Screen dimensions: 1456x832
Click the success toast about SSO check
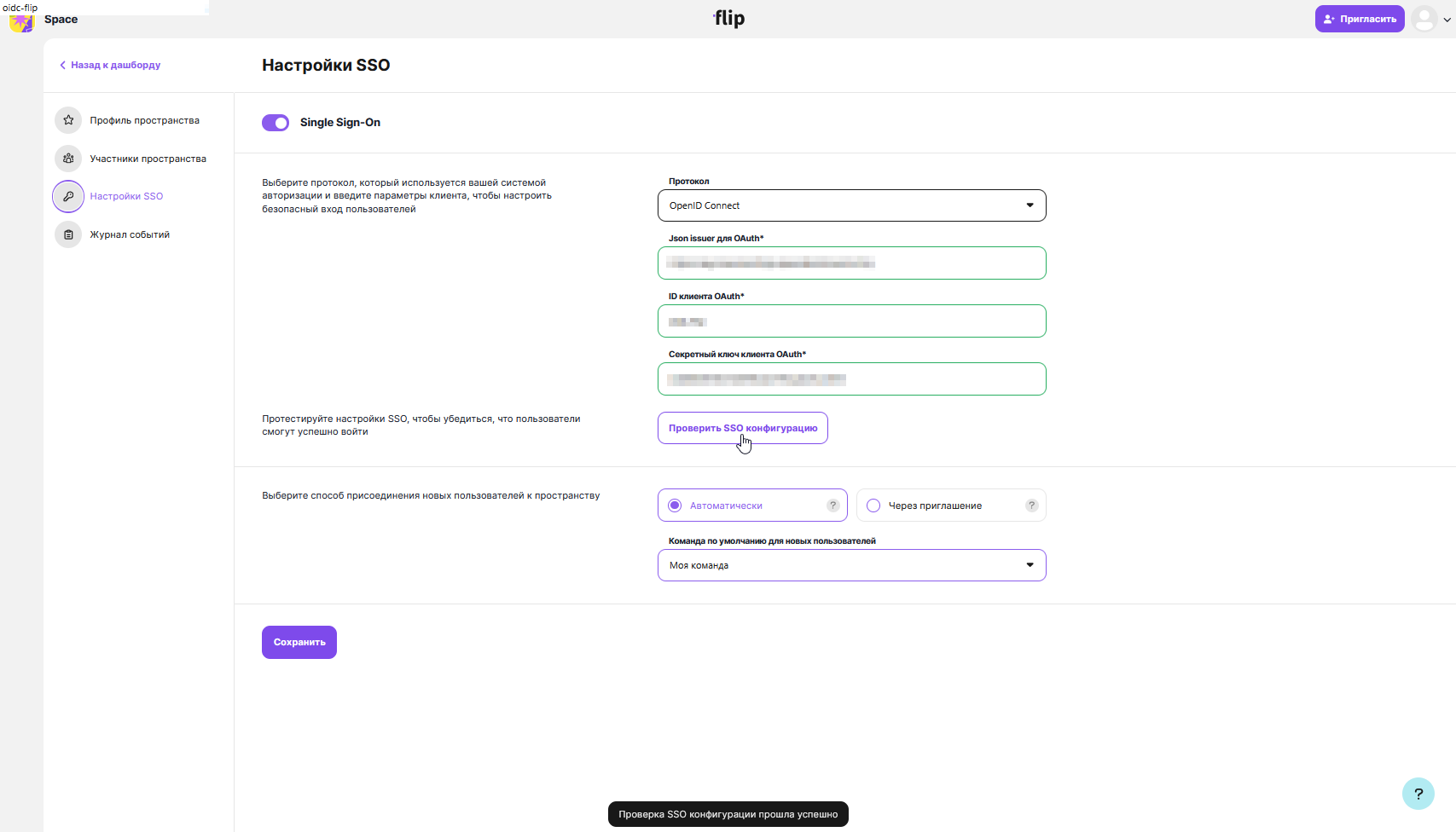[728, 814]
